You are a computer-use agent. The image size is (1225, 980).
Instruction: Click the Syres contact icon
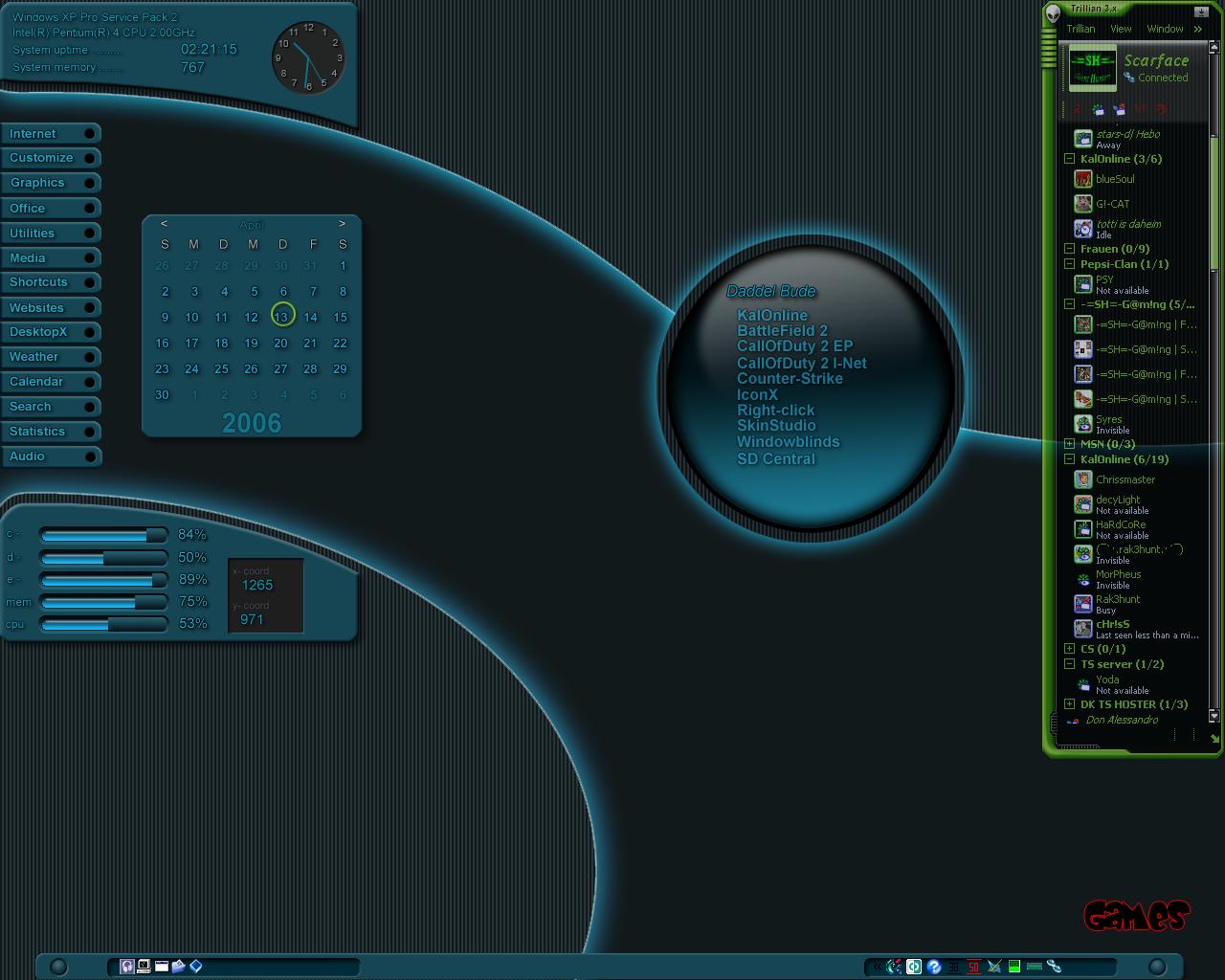(1082, 424)
